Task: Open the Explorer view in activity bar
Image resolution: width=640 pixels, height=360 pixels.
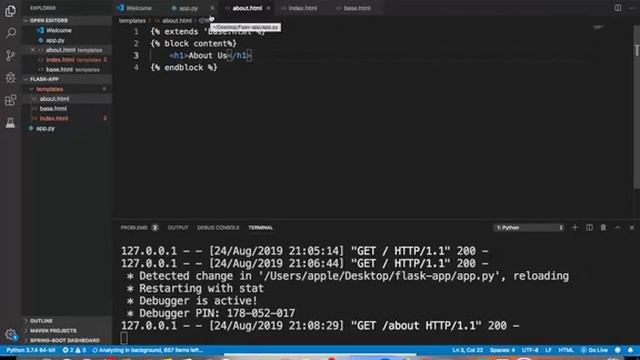Action: pos(11,11)
